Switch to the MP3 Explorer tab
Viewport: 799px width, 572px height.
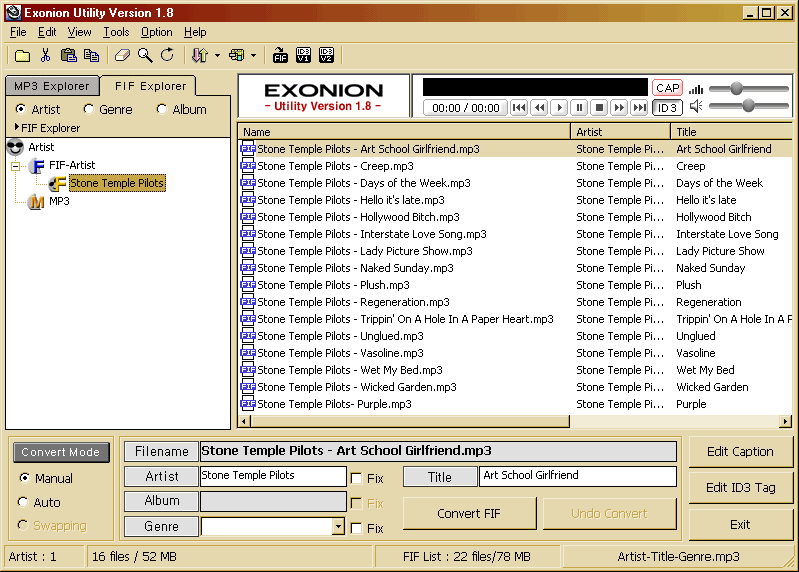(51, 86)
